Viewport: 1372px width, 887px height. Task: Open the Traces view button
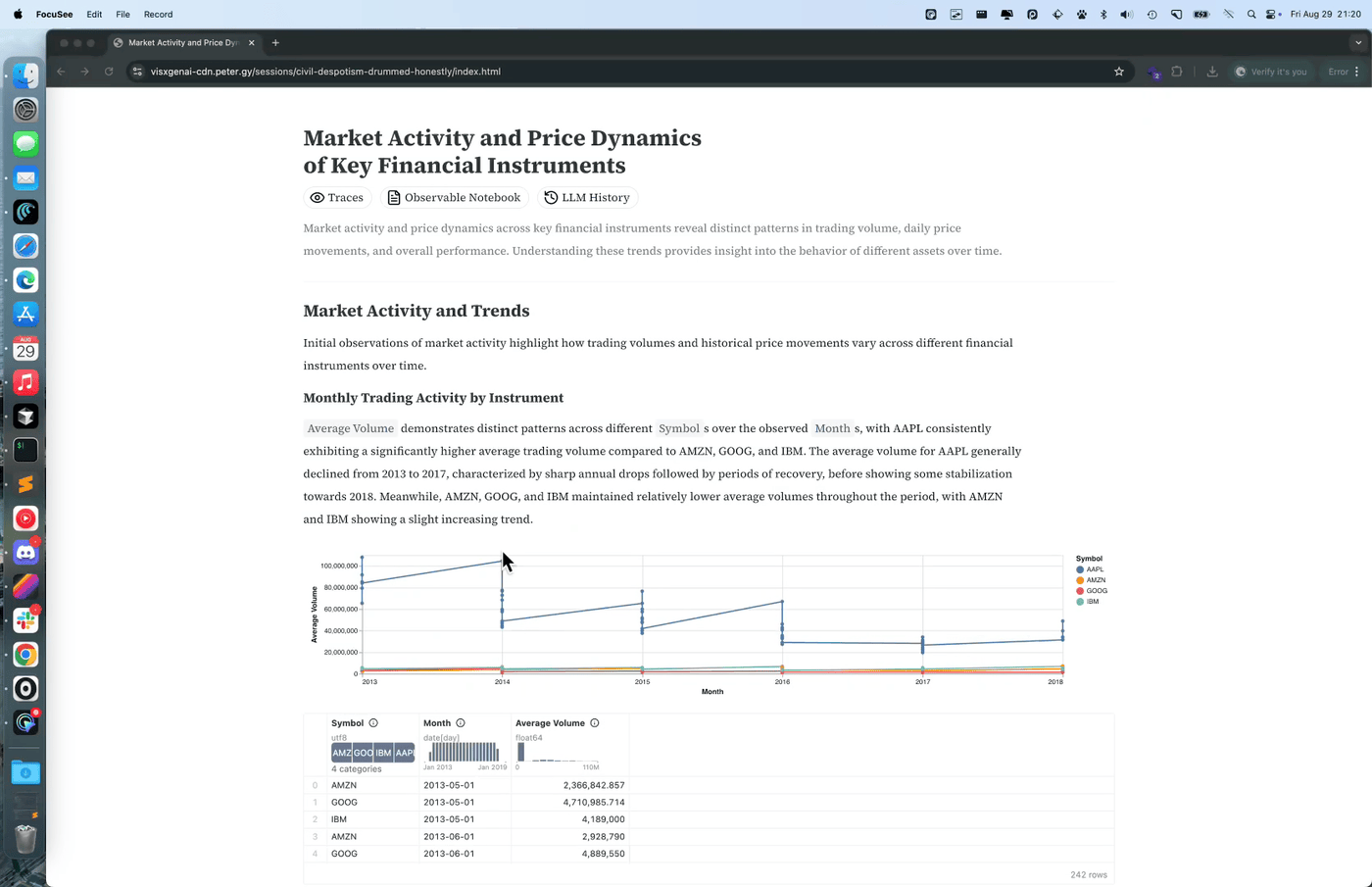(x=337, y=198)
